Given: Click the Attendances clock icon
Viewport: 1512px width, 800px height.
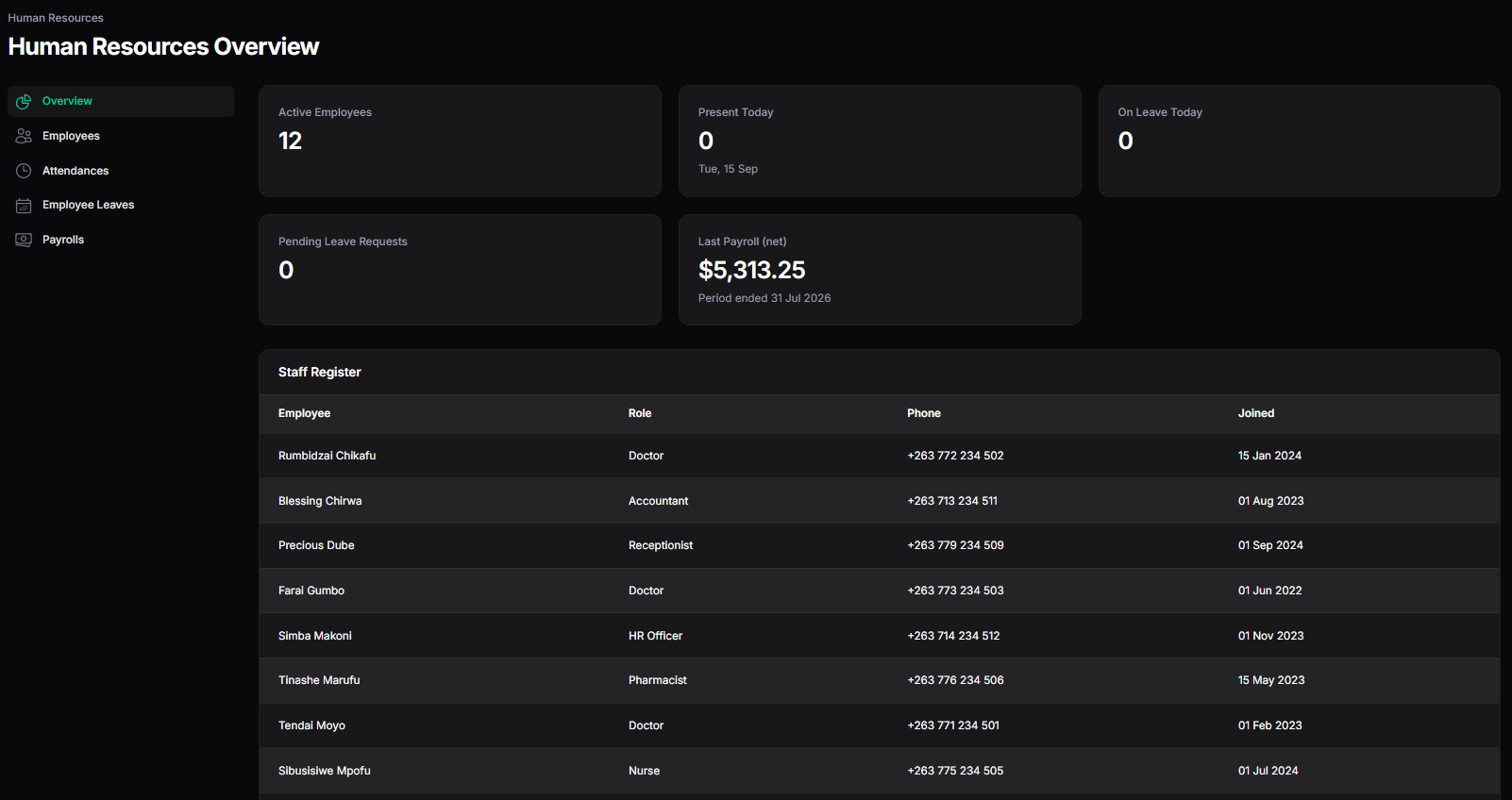Looking at the screenshot, I should 24,171.
